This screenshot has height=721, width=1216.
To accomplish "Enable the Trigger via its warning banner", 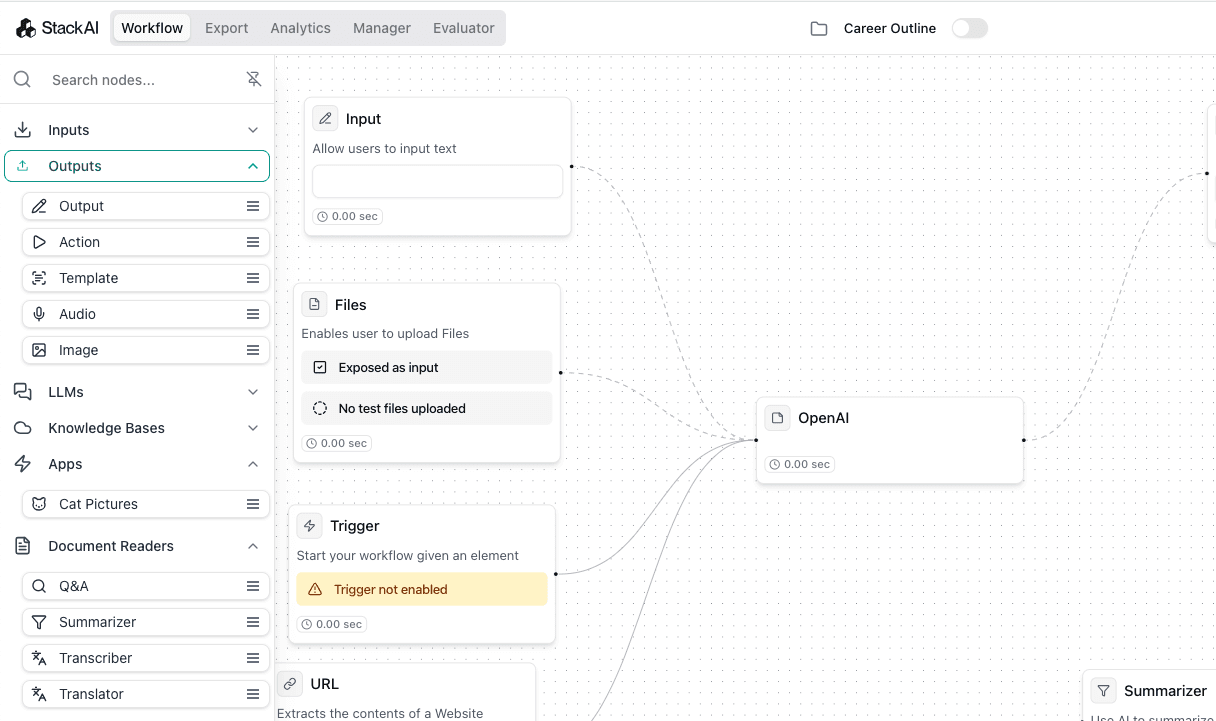I will pyautogui.click(x=422, y=589).
